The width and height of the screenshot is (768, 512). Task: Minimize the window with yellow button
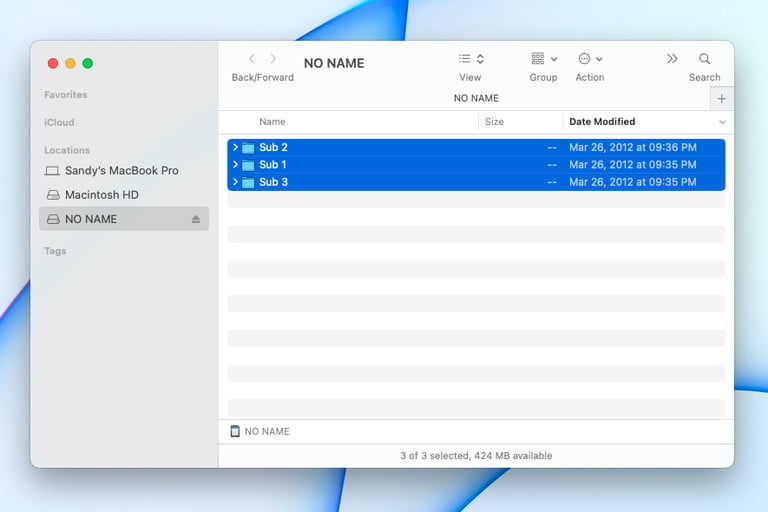70,63
